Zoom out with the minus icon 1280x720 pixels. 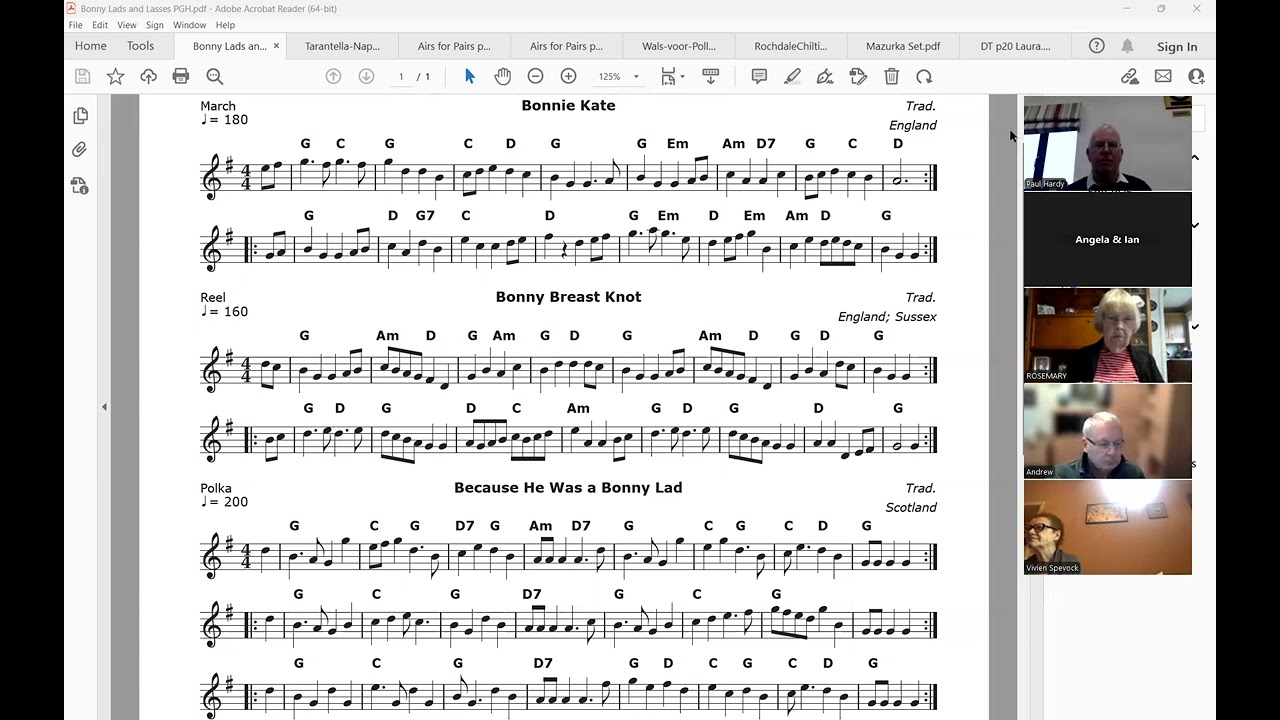point(535,76)
